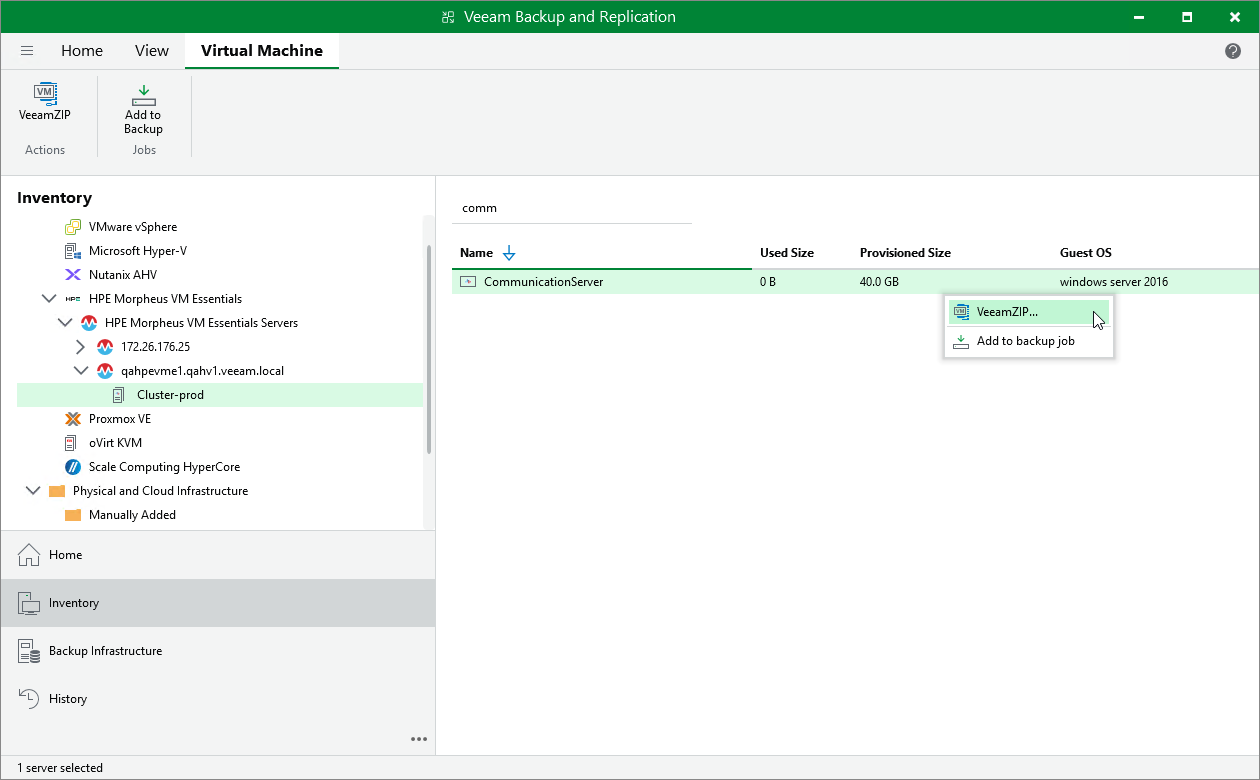The width and height of the screenshot is (1260, 780).
Task: Switch to the View ribbon tab
Action: click(151, 50)
